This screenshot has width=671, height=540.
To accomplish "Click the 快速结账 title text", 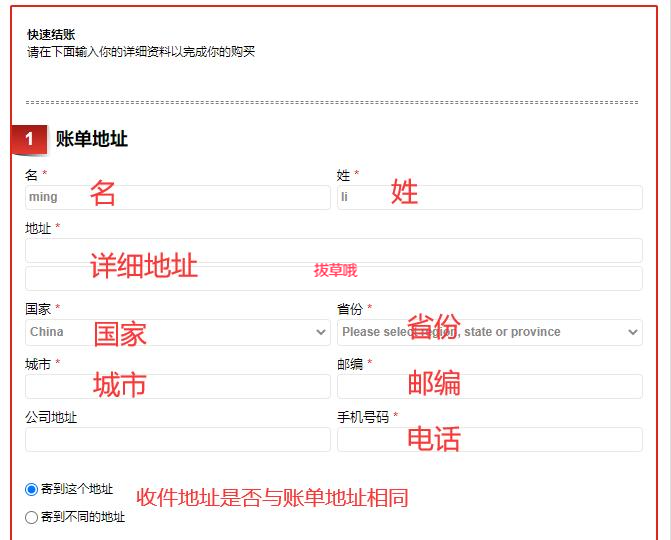I will pyautogui.click(x=51, y=35).
